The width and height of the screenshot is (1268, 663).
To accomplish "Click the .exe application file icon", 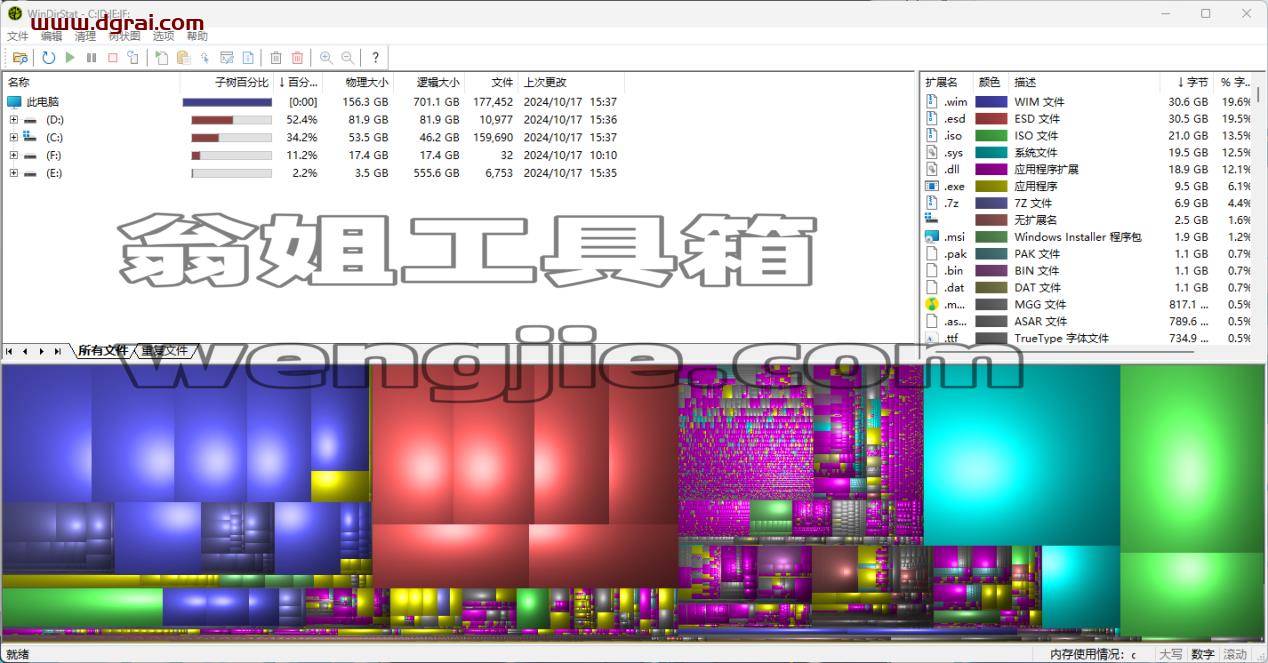I will 932,186.
